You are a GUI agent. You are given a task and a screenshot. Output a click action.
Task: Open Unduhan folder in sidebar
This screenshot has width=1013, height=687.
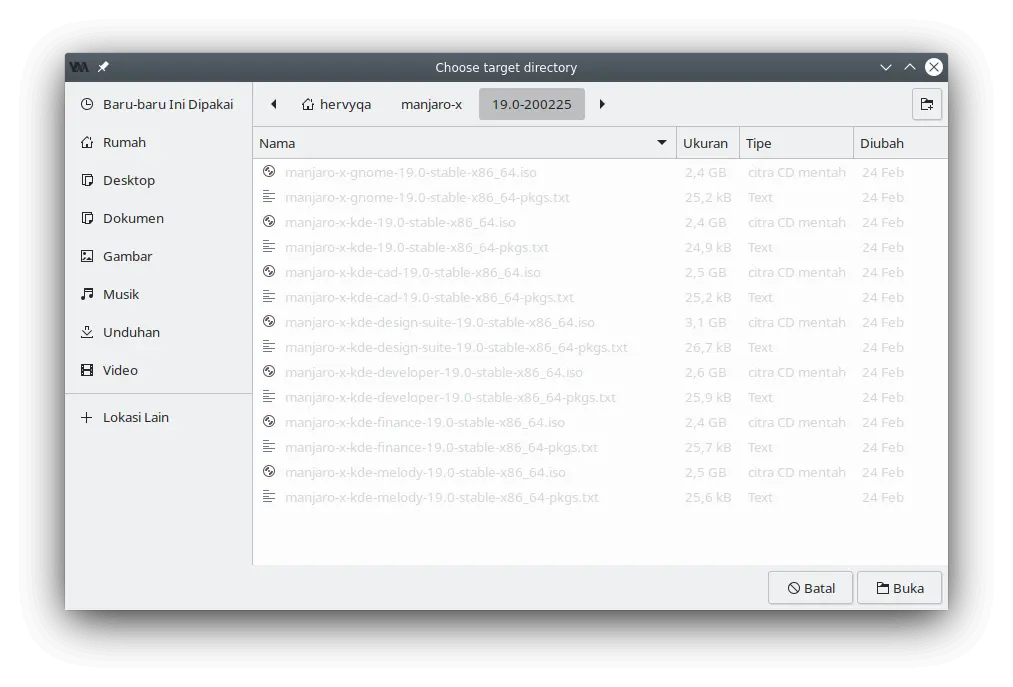[x=158, y=332]
